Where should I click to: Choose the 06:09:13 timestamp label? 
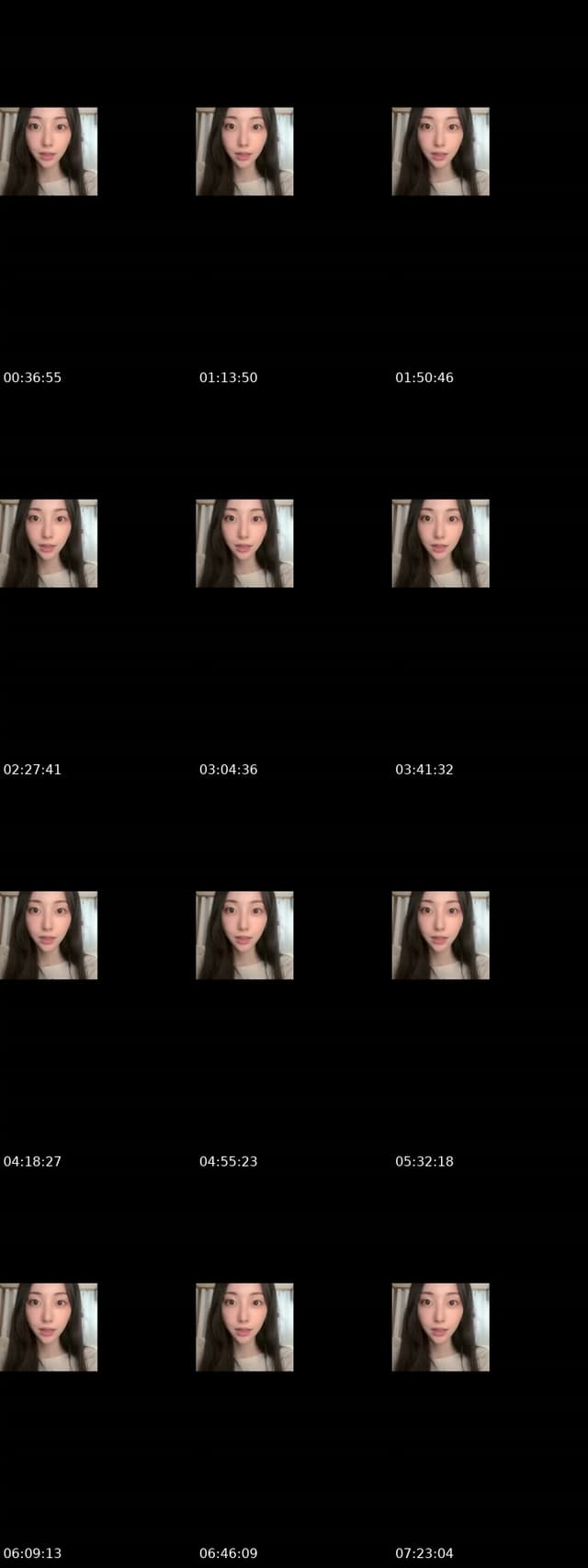point(32,1553)
